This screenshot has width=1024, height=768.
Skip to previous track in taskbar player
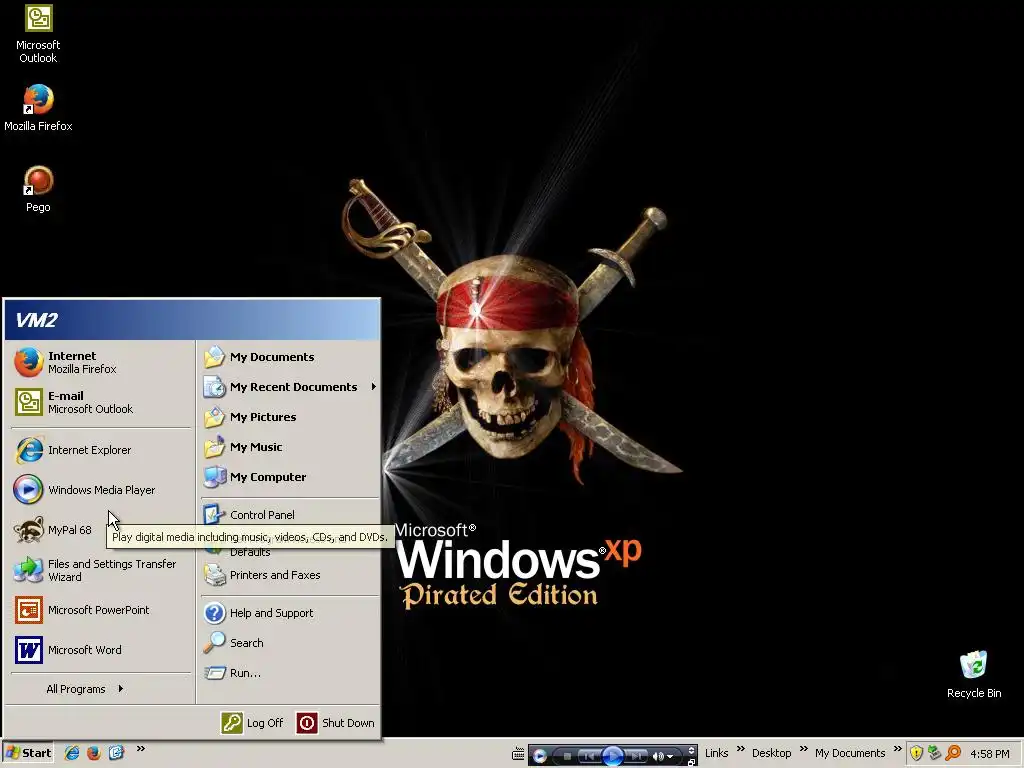pos(589,756)
